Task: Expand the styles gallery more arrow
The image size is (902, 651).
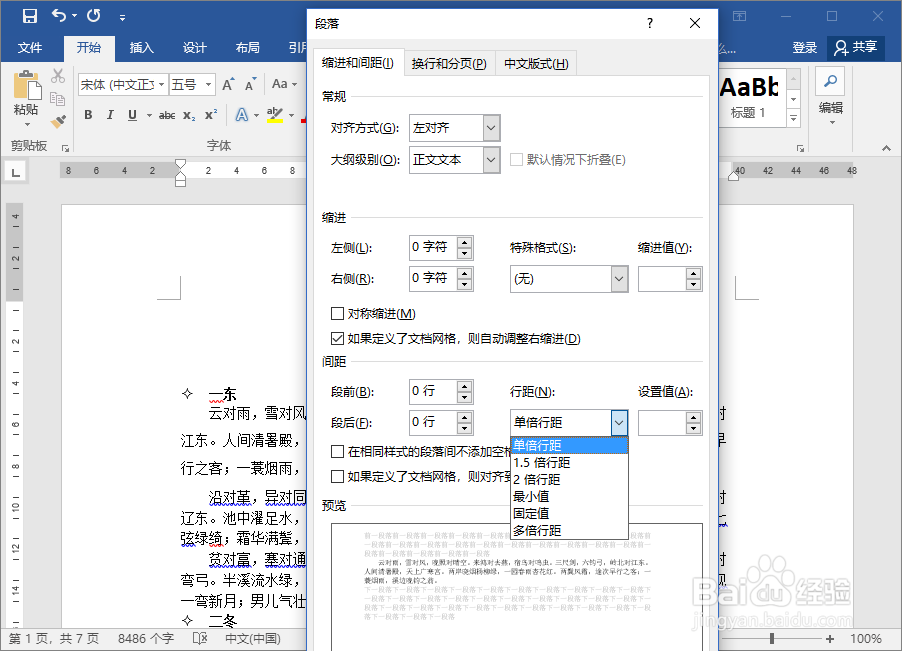Action: coord(793,118)
